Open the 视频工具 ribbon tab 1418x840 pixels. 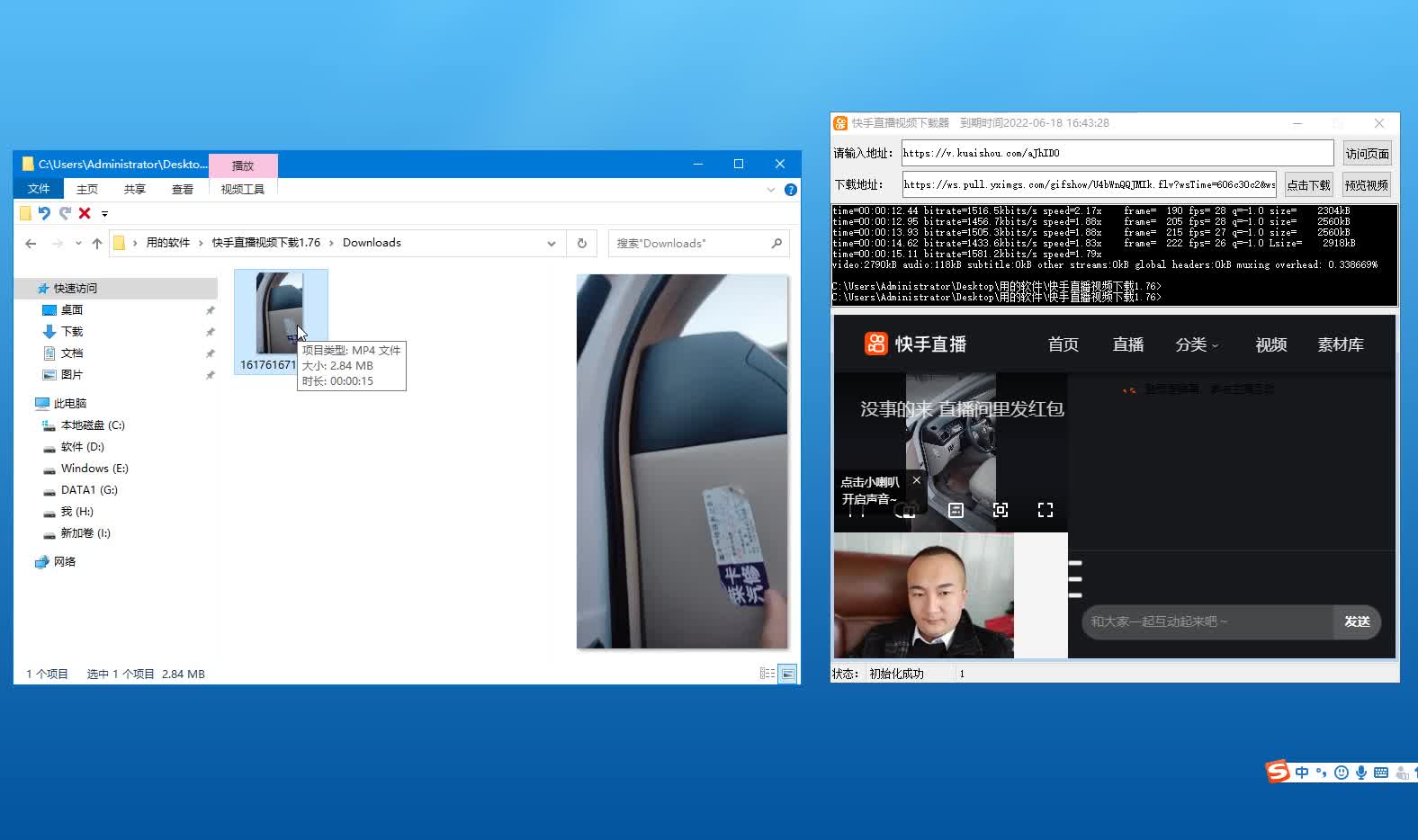(x=243, y=189)
